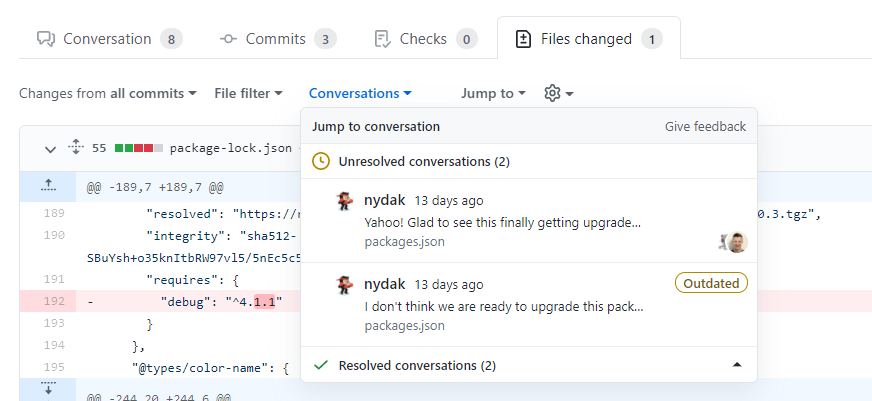Click the Give feedback link
This screenshot has width=872, height=401.
pos(705,127)
